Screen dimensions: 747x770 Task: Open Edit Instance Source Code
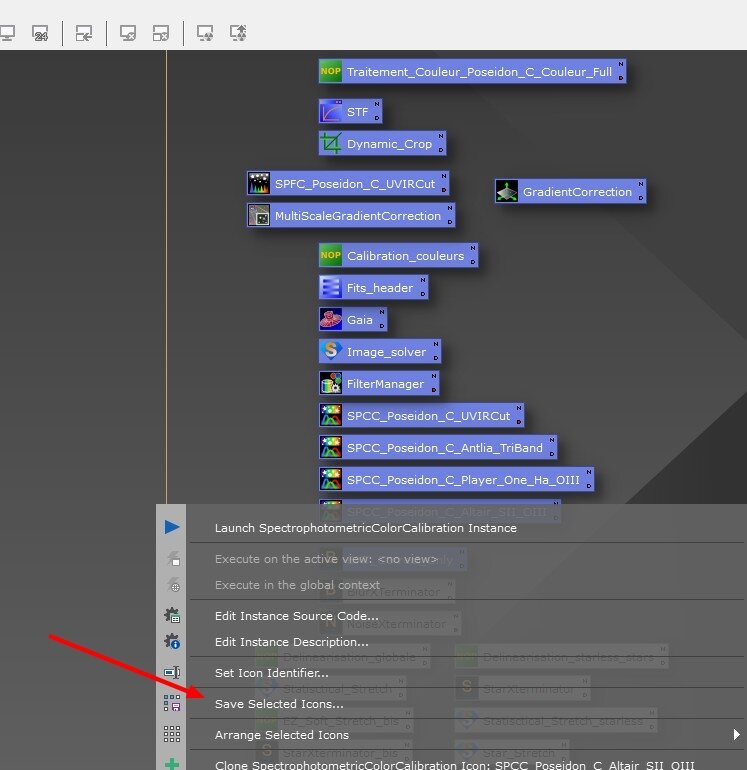[x=297, y=616]
